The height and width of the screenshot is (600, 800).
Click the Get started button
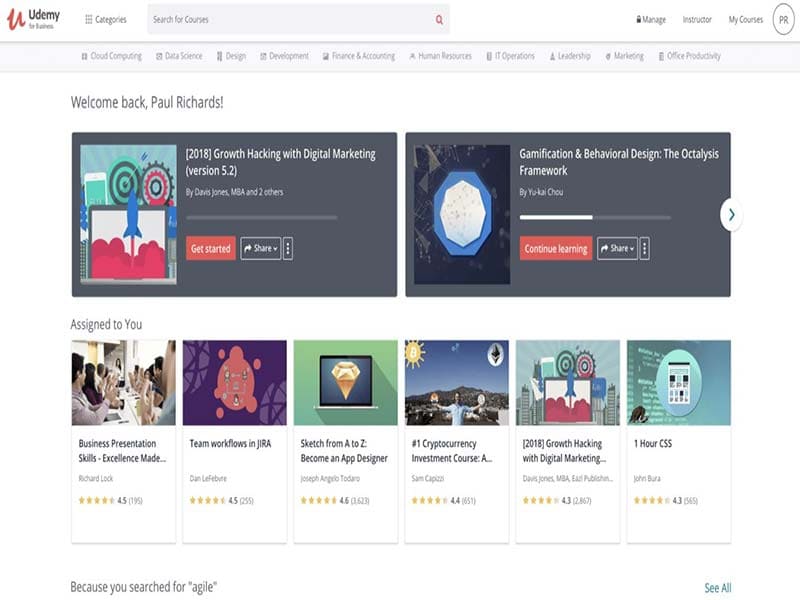[209, 248]
